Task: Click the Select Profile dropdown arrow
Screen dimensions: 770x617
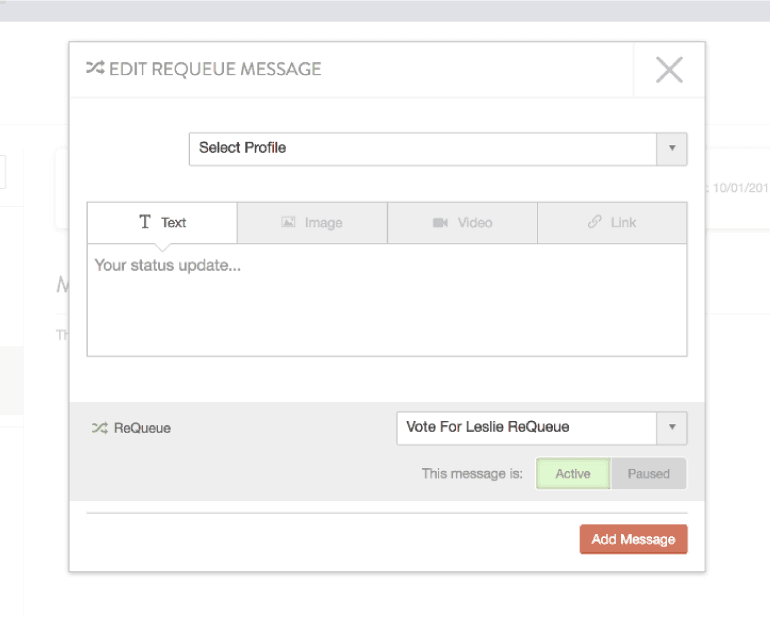Action: (671, 148)
